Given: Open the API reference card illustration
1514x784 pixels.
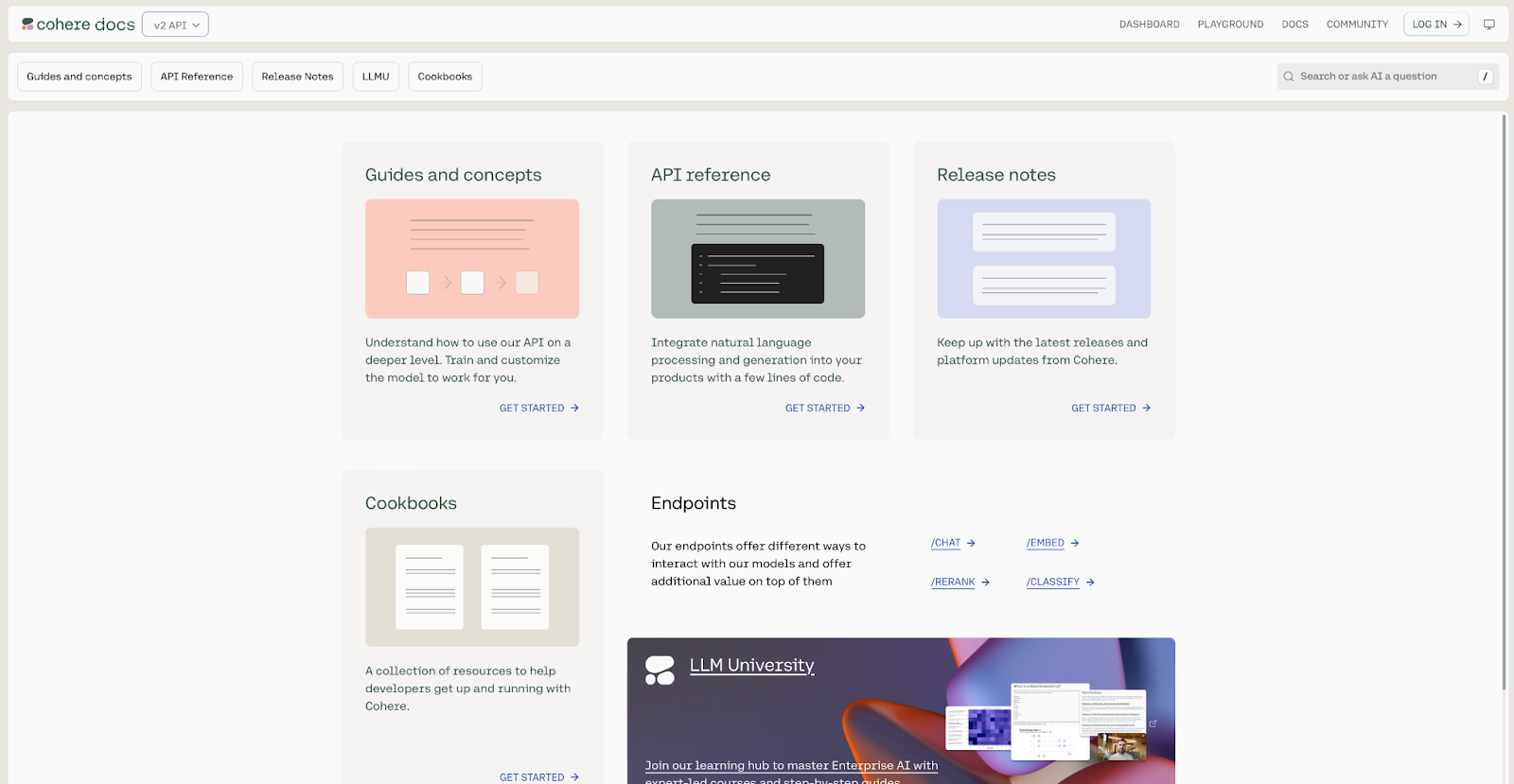Looking at the screenshot, I should click(x=758, y=258).
